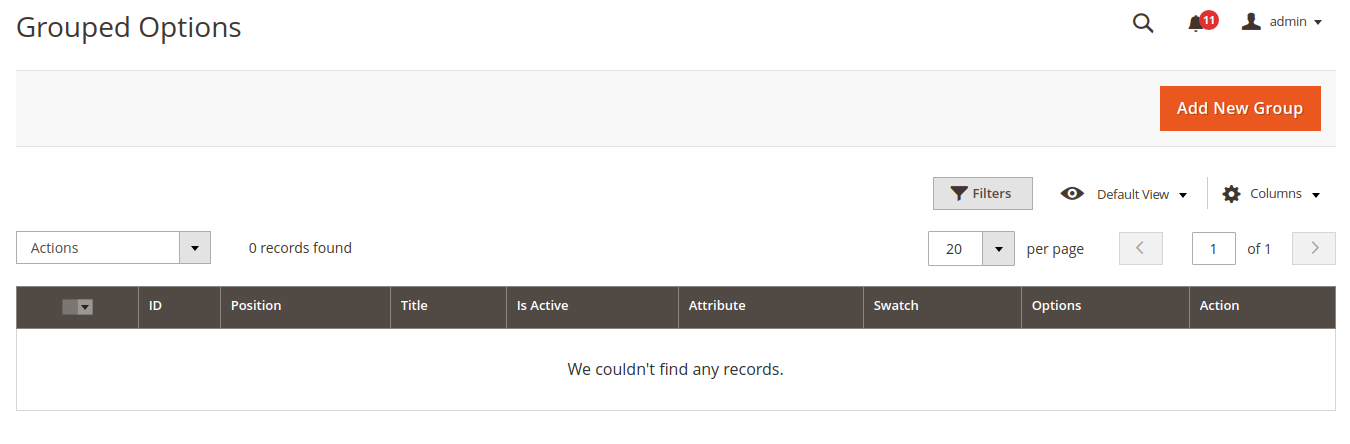Screen dimensions: 1350x444
Task: Expand the admin account menu
Action: pyautogui.click(x=1295, y=22)
